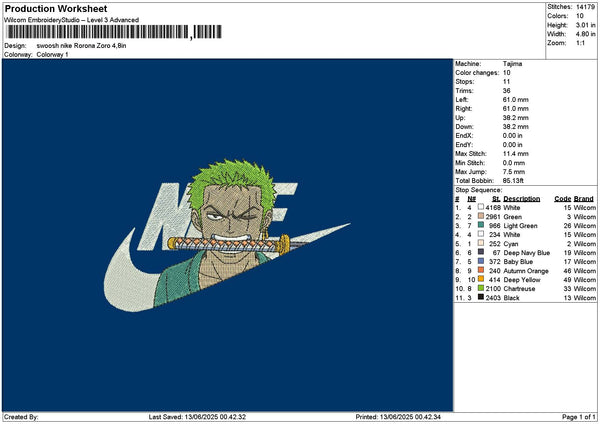Select the 'Colorway 1' value
600x424 pixels.
coord(52,55)
